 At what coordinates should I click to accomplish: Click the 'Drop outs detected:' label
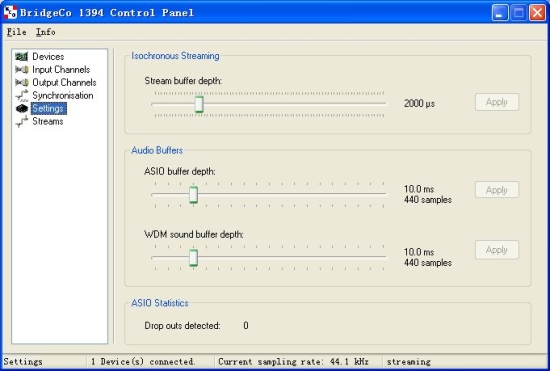point(182,325)
